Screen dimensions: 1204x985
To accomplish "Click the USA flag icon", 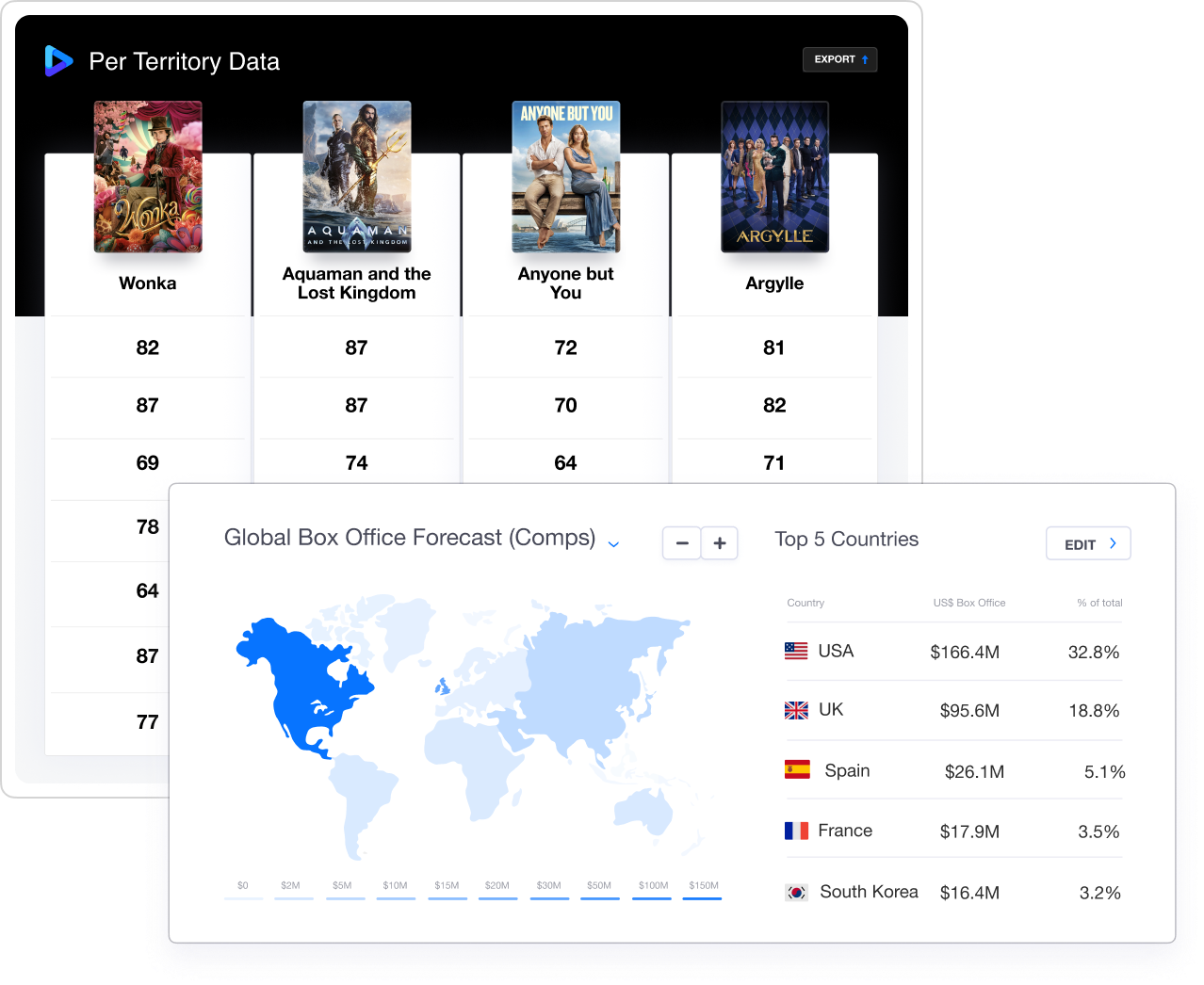I will pyautogui.click(x=796, y=651).
